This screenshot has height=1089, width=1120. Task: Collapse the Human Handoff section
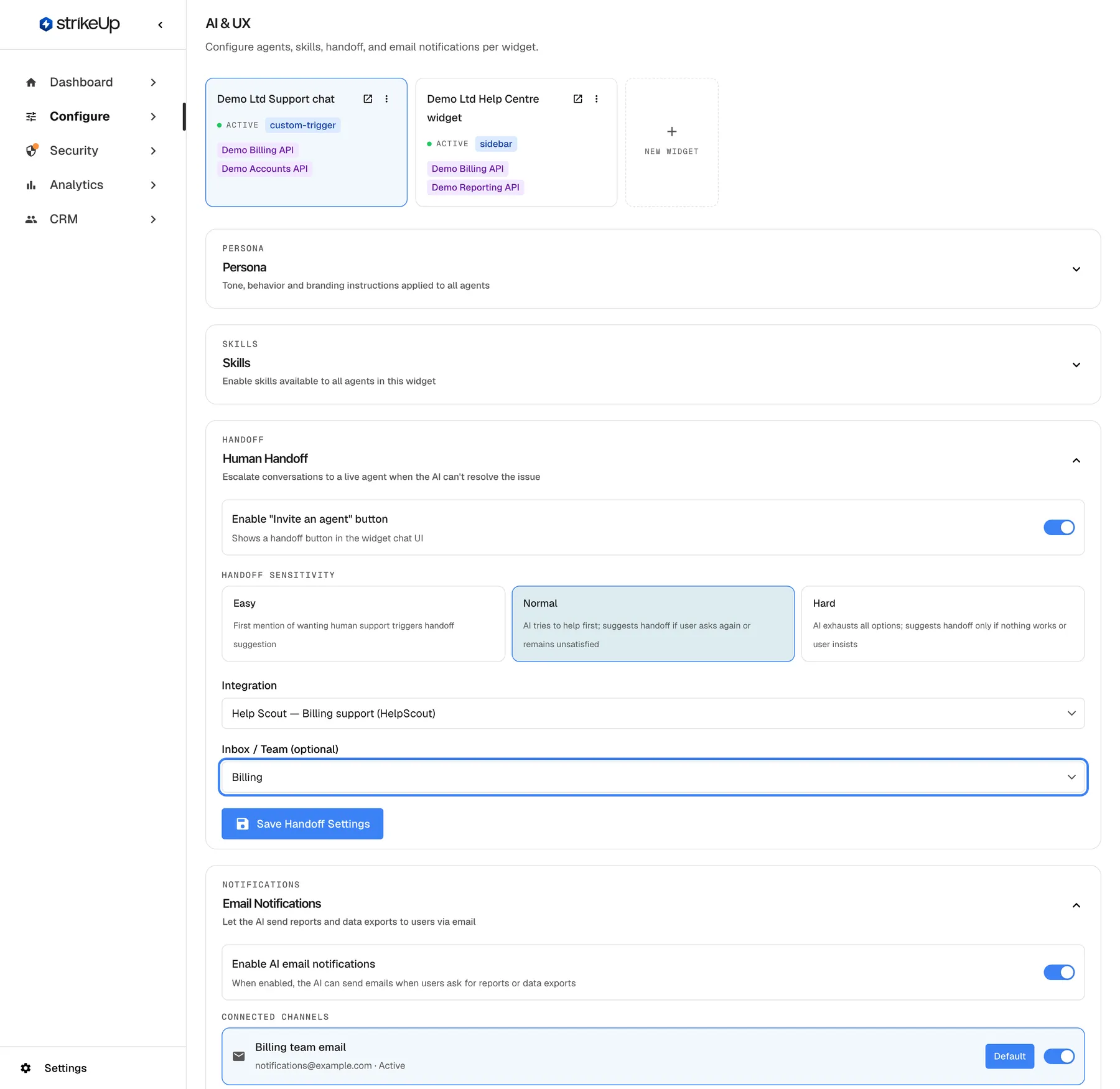click(1076, 460)
